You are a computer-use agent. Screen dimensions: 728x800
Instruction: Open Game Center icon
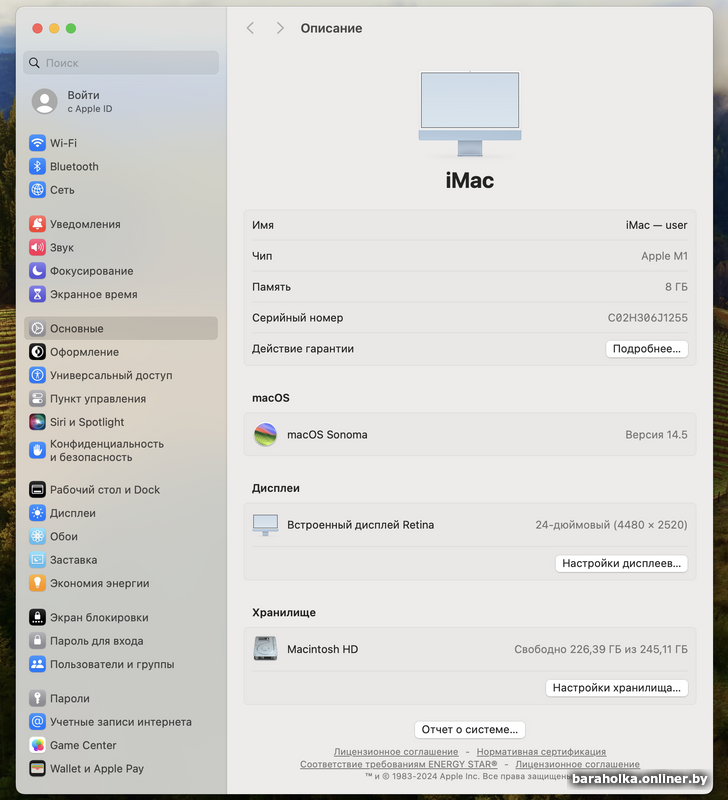click(x=37, y=745)
